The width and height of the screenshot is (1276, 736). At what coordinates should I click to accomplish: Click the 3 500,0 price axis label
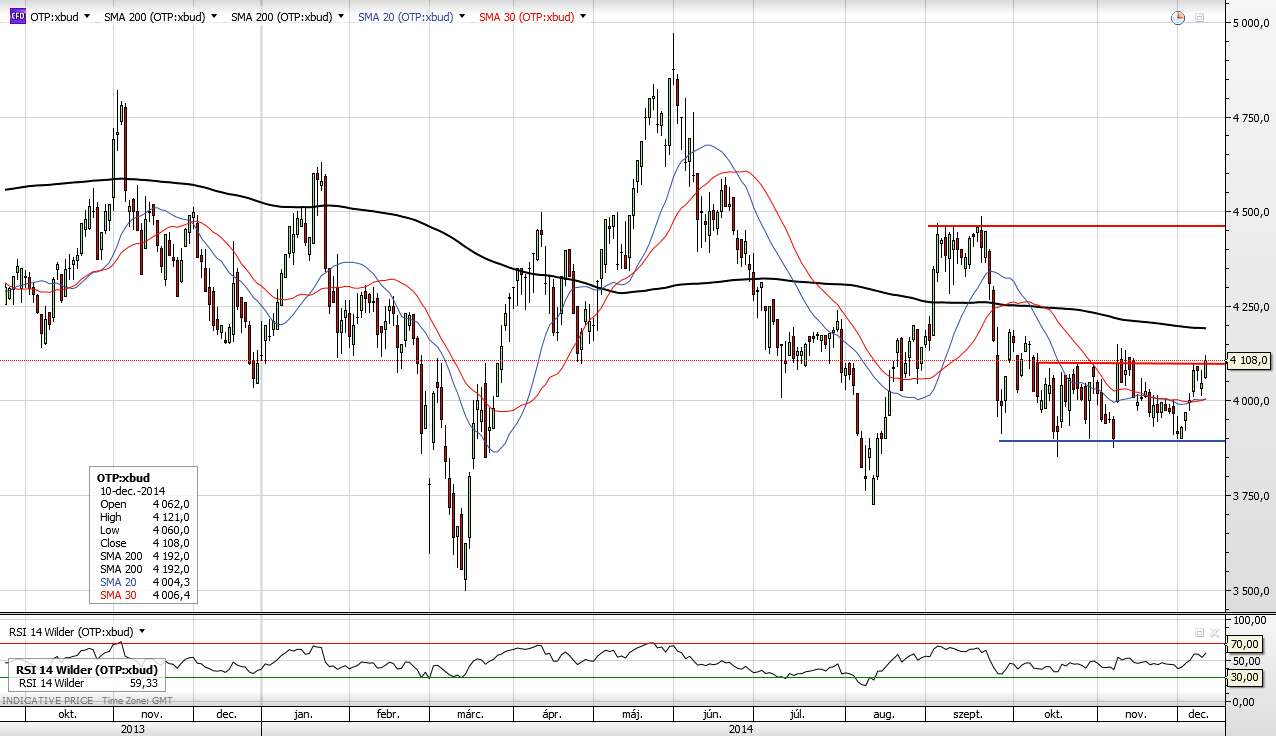(1252, 590)
